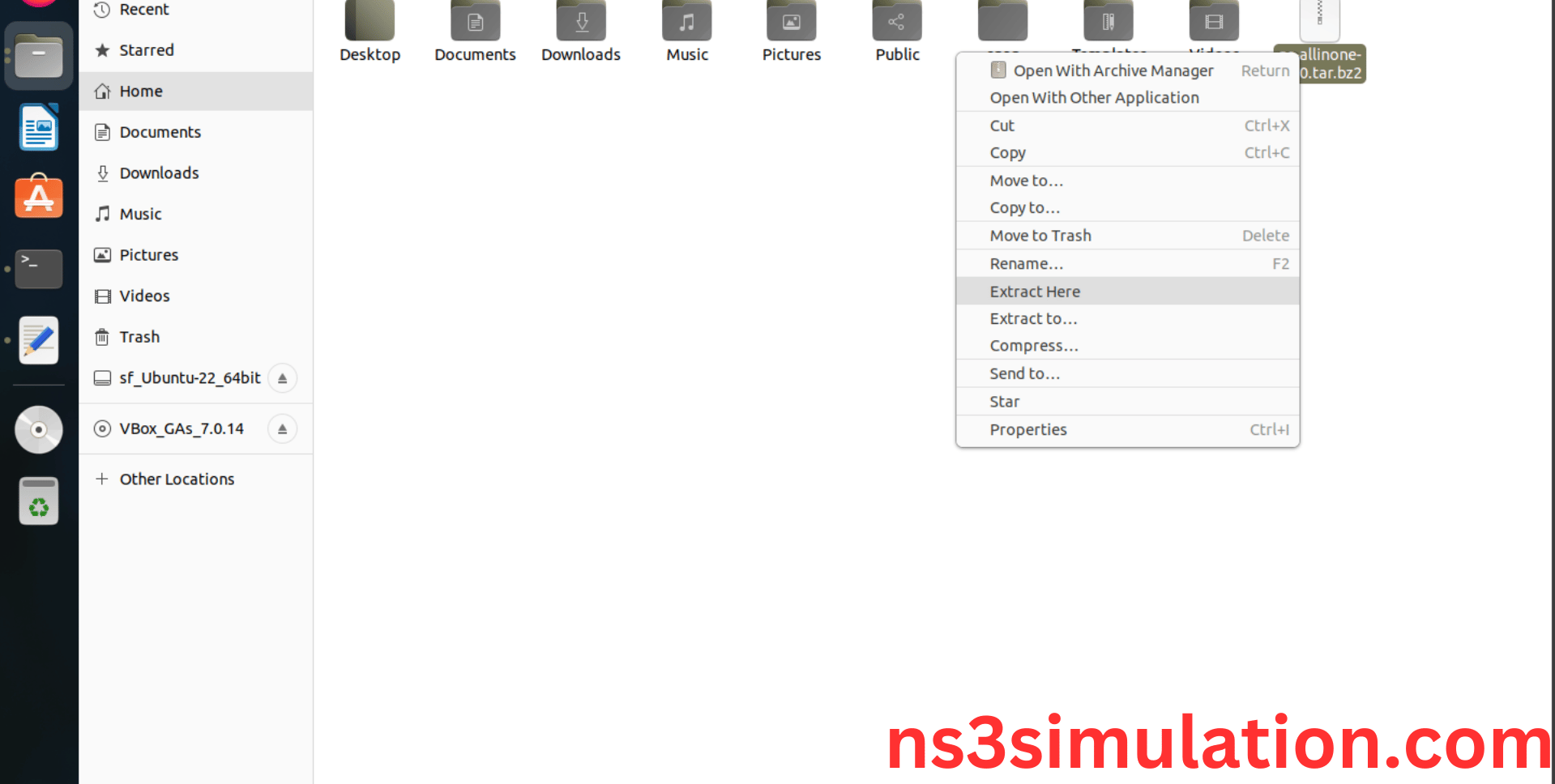The width and height of the screenshot is (1555, 784).
Task: Click Open With Archive Manager
Action: coord(1113,70)
